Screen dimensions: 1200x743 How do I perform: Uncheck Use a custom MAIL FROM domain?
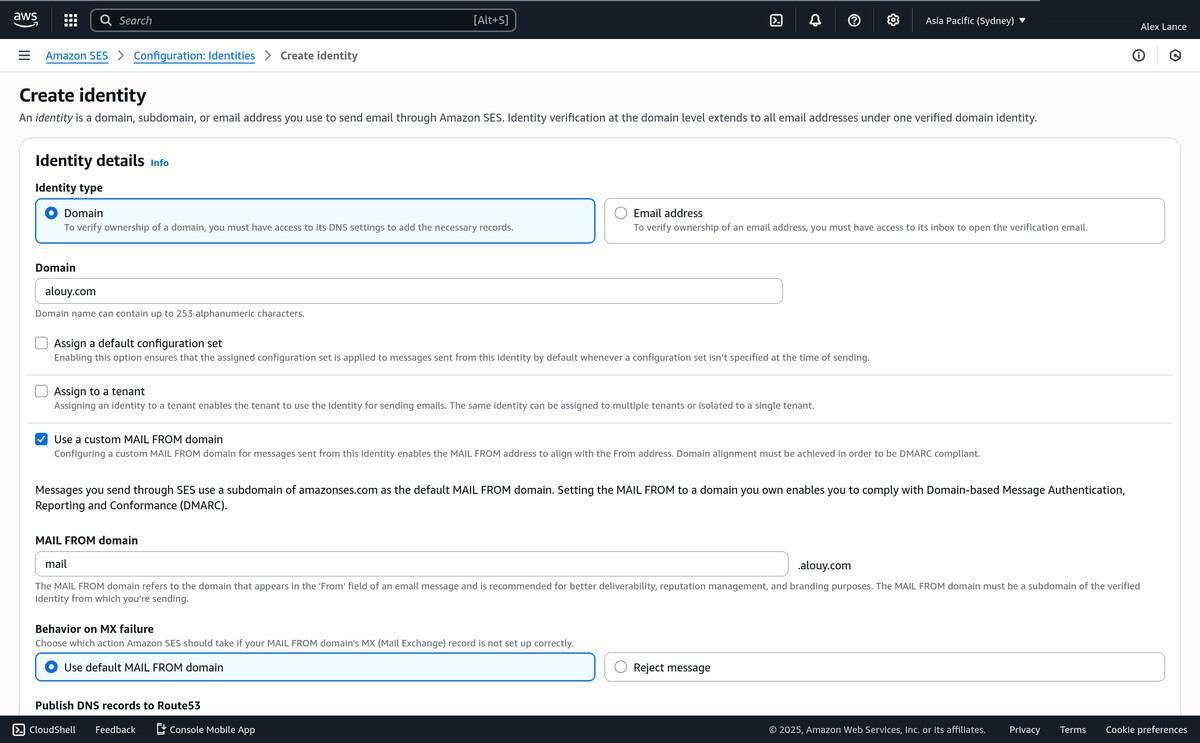pos(42,439)
